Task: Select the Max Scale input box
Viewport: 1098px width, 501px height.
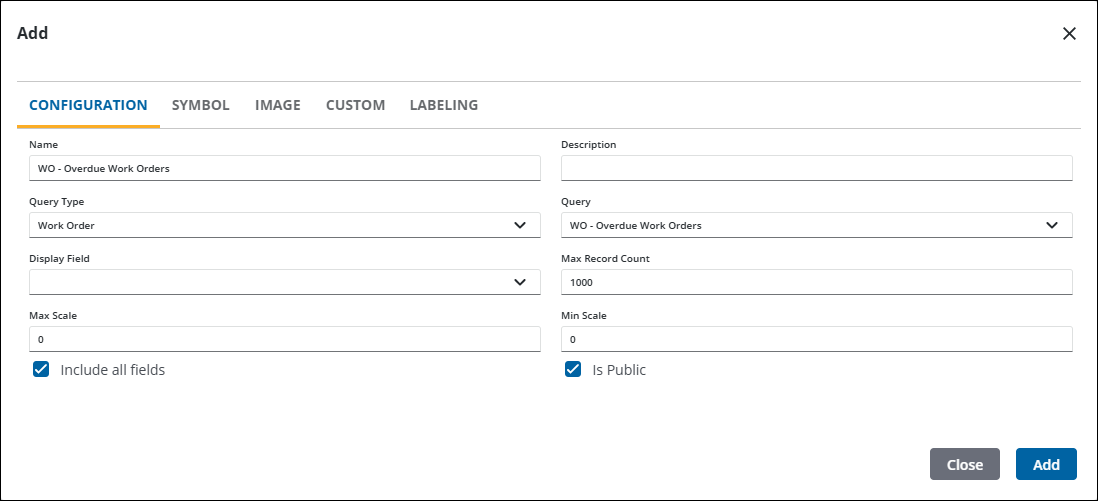Action: click(285, 339)
